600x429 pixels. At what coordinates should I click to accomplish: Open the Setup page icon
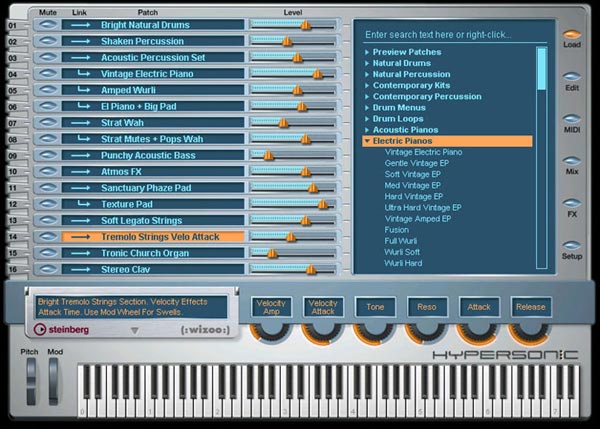tap(571, 243)
